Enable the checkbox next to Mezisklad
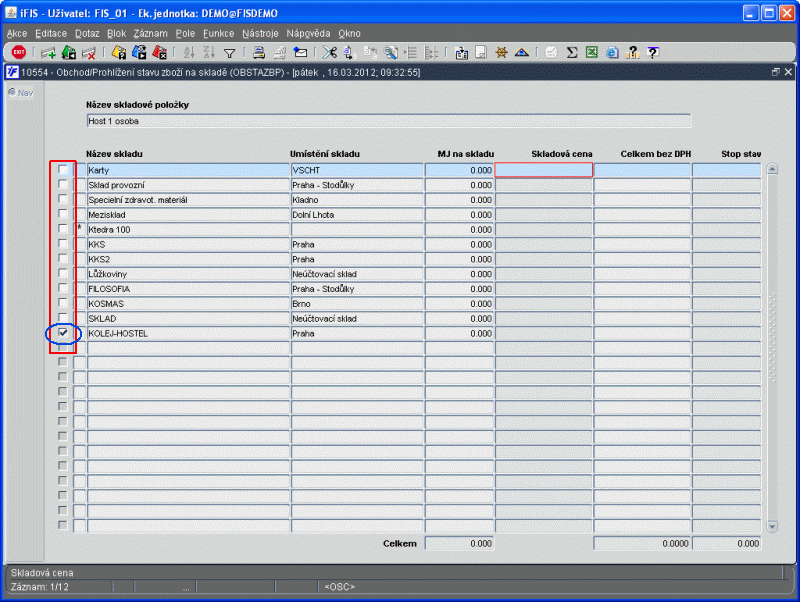The image size is (800, 602). pos(64,214)
